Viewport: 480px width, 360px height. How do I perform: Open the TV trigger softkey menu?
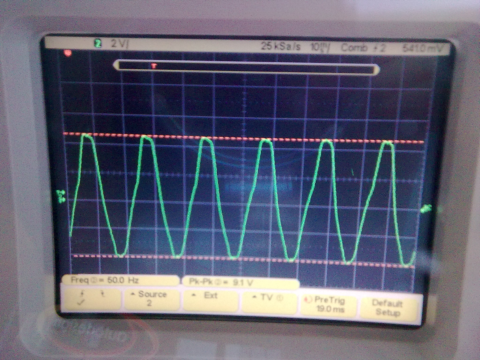point(269,301)
